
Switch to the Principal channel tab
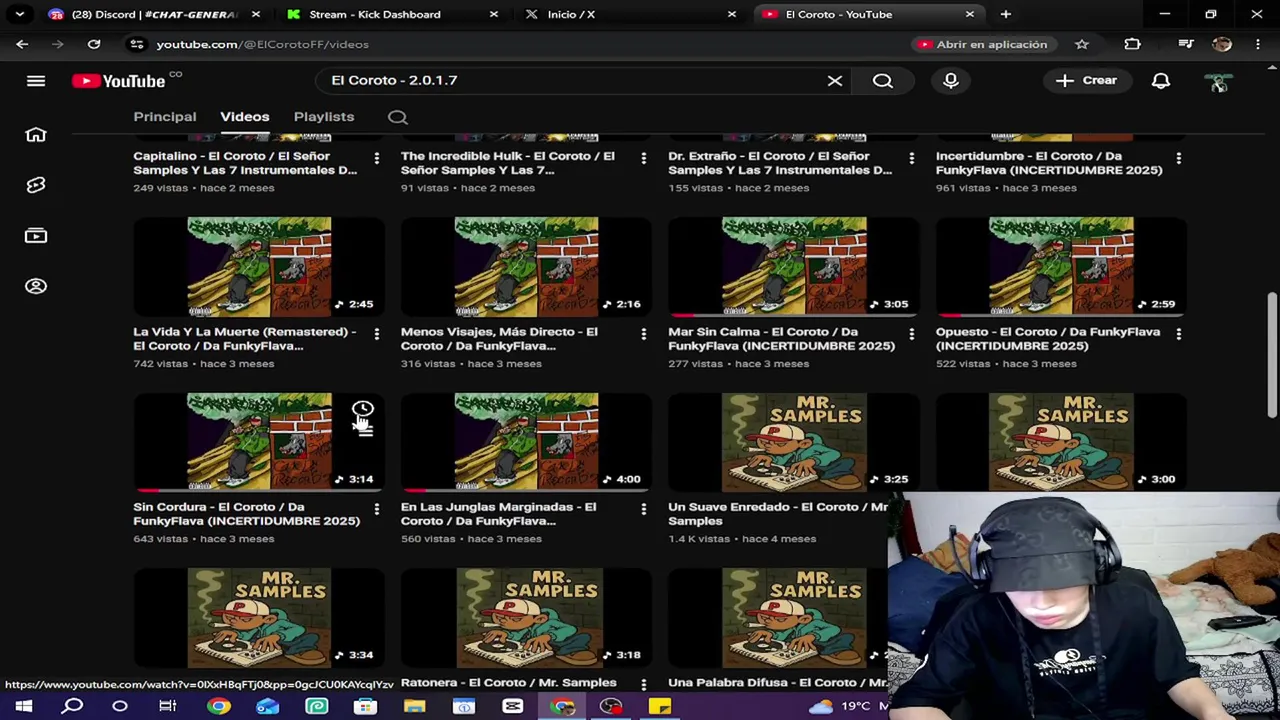165,117
